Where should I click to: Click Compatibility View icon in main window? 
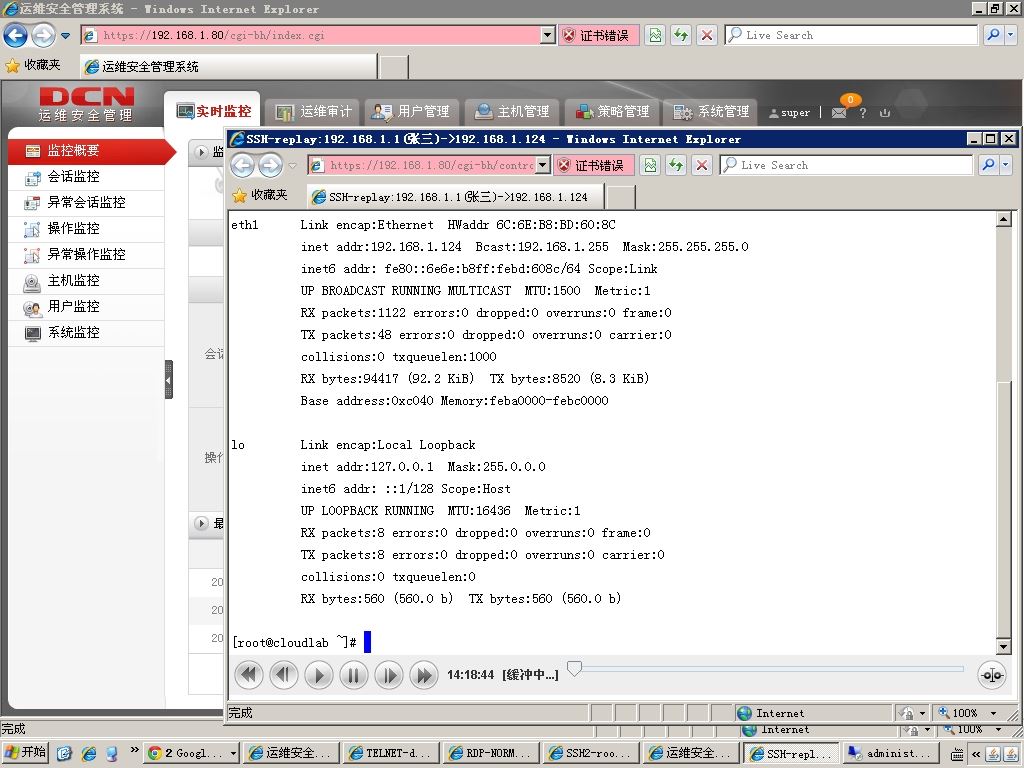tap(655, 35)
